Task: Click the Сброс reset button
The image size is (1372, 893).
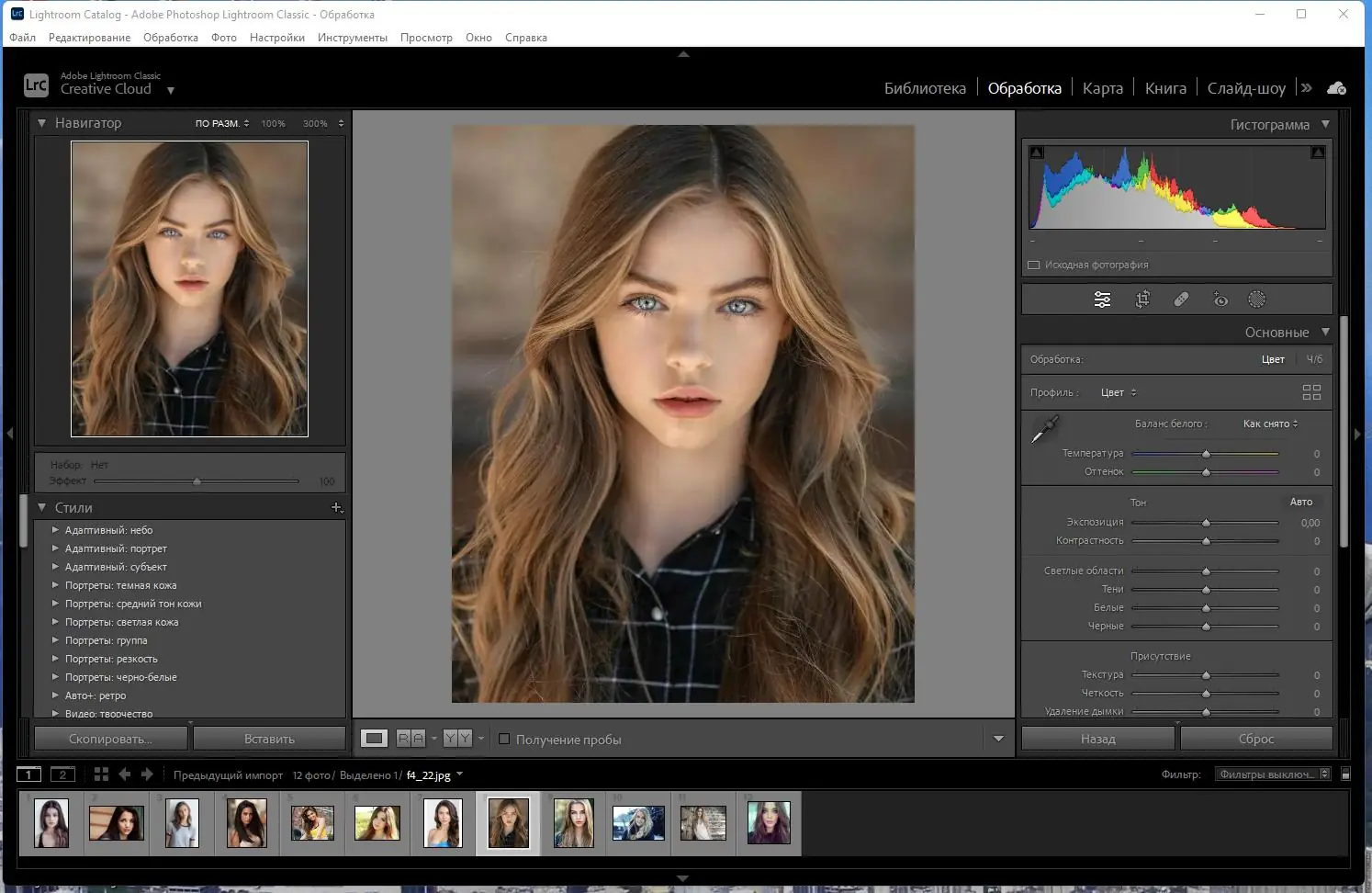Action: coord(1255,739)
